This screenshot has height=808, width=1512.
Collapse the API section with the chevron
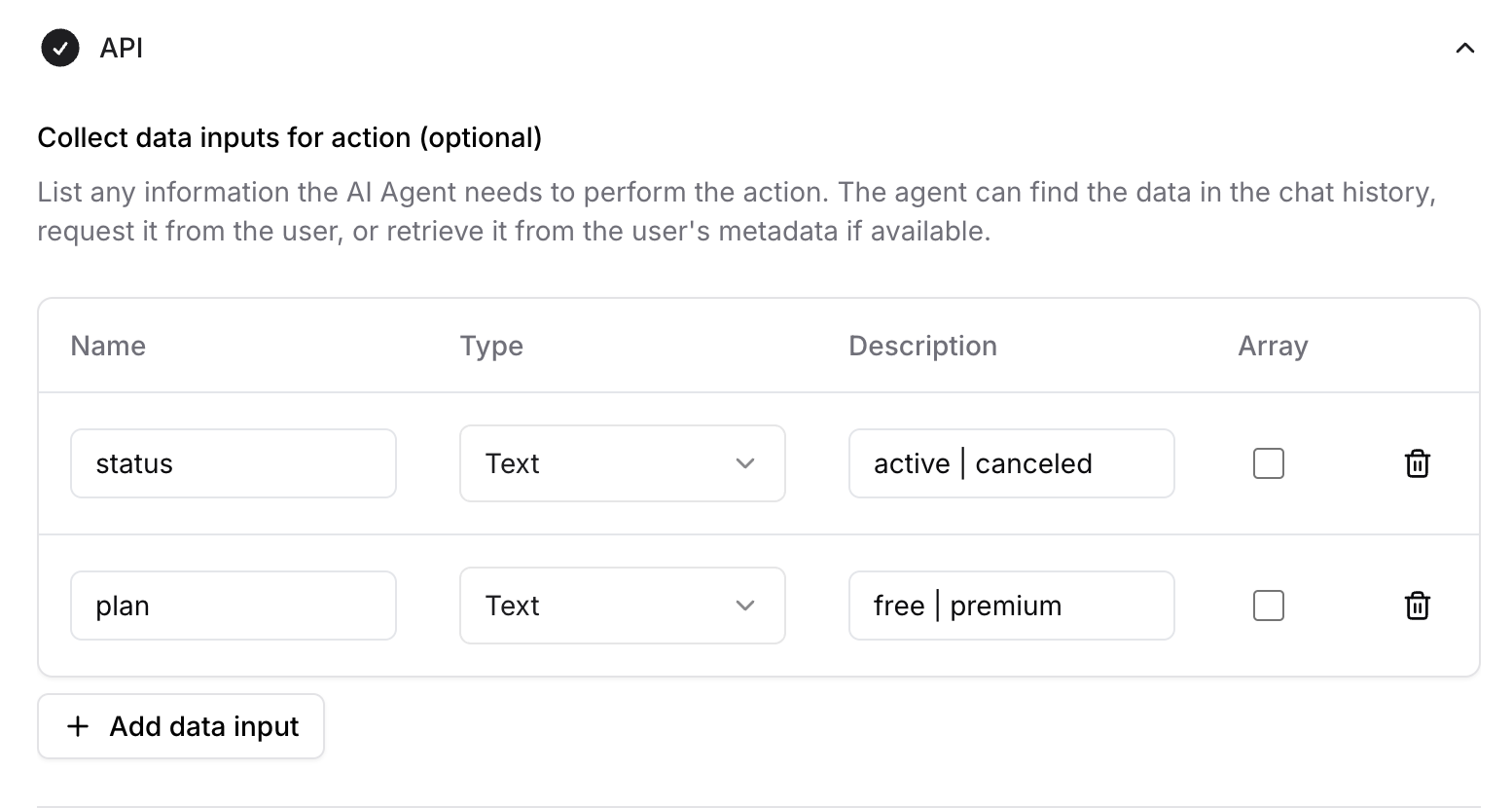(x=1466, y=48)
